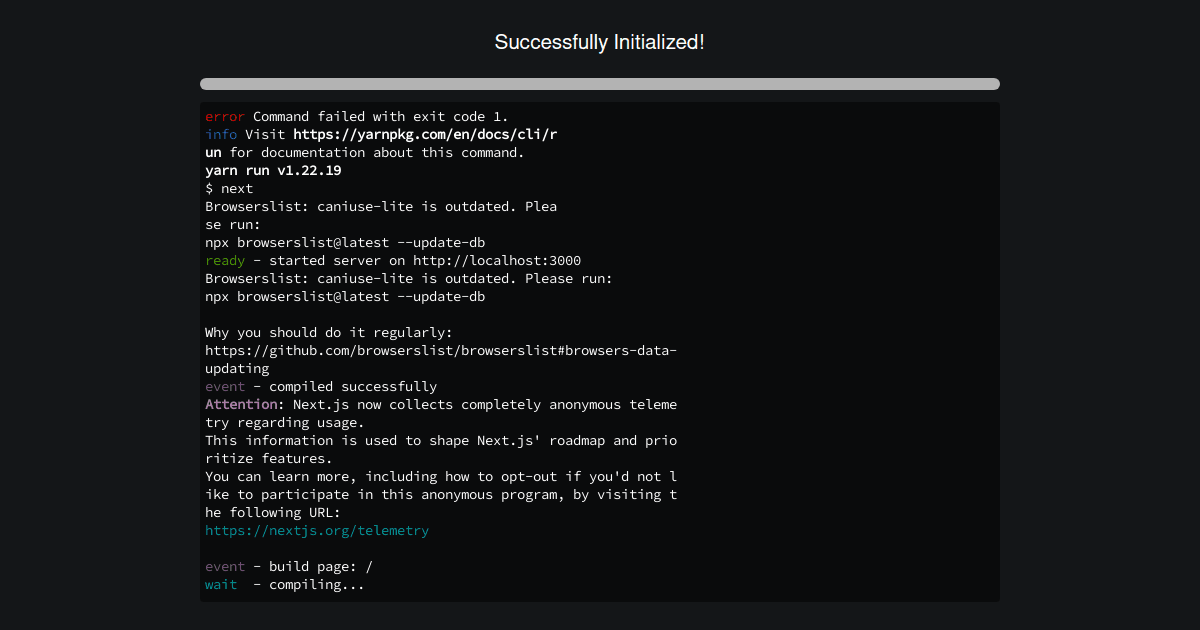Click "Why you should do it regularly:" text

pyautogui.click(x=329, y=333)
